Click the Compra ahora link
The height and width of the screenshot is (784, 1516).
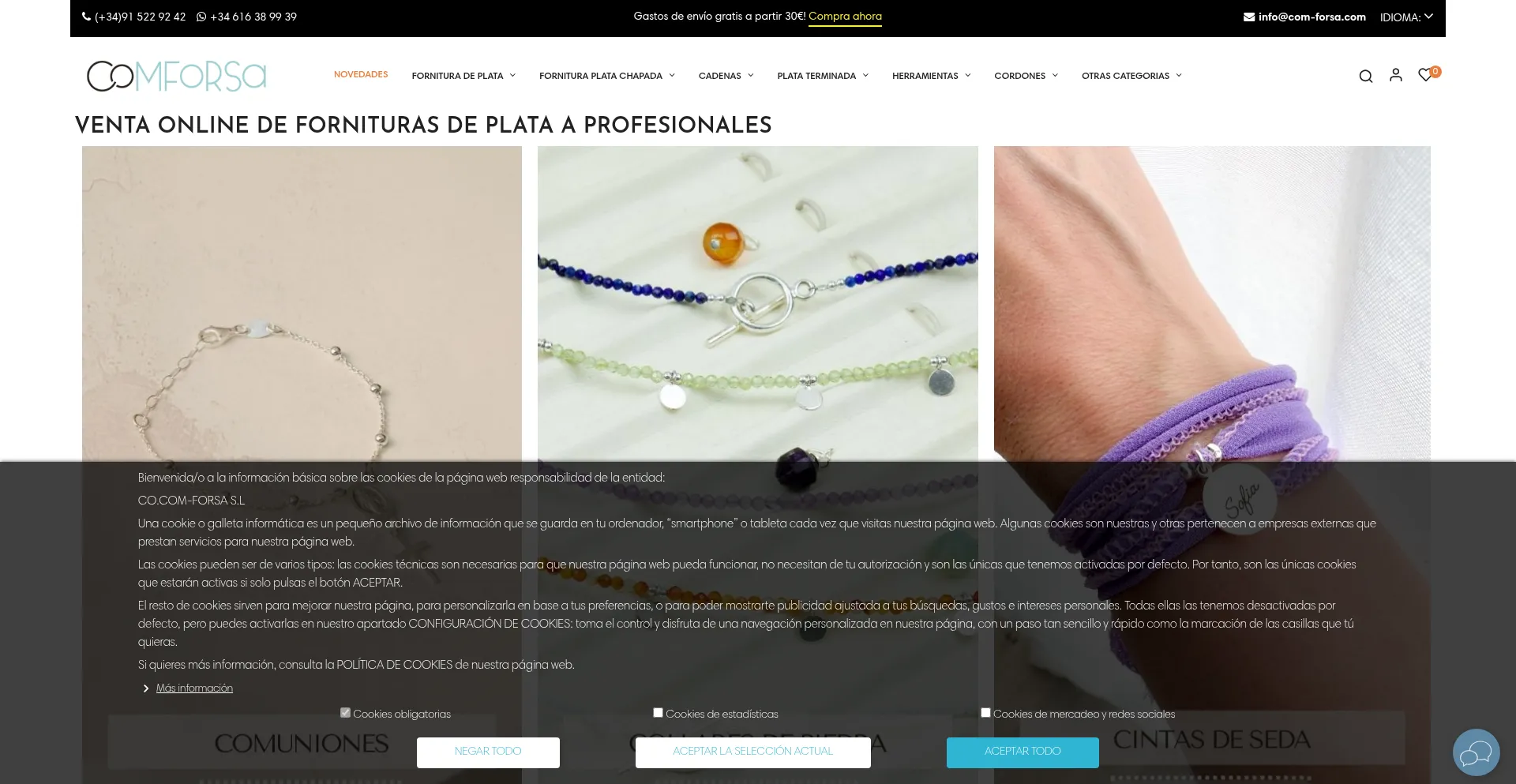click(845, 17)
